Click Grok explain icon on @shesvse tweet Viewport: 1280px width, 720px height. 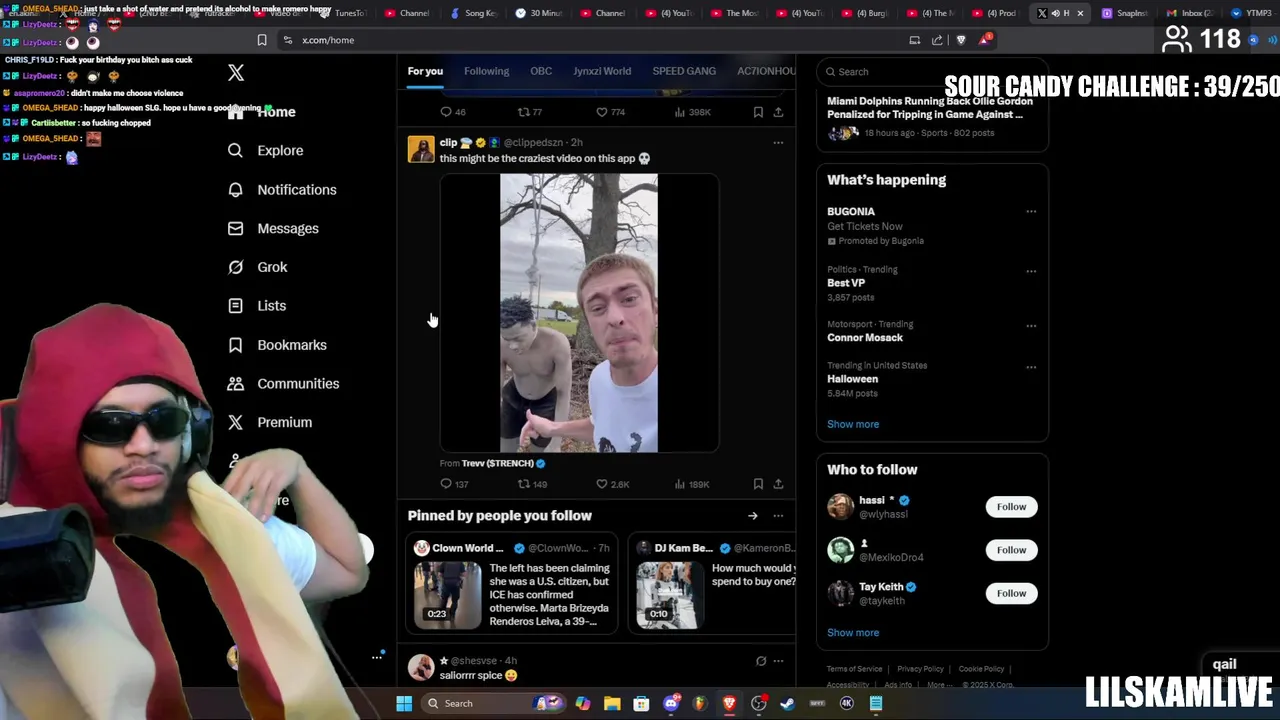click(761, 661)
